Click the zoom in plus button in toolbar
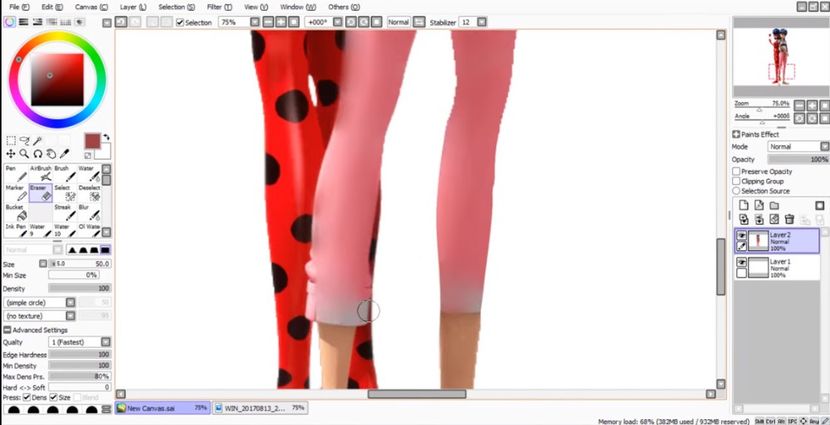The width and height of the screenshot is (830, 425). 280,22
